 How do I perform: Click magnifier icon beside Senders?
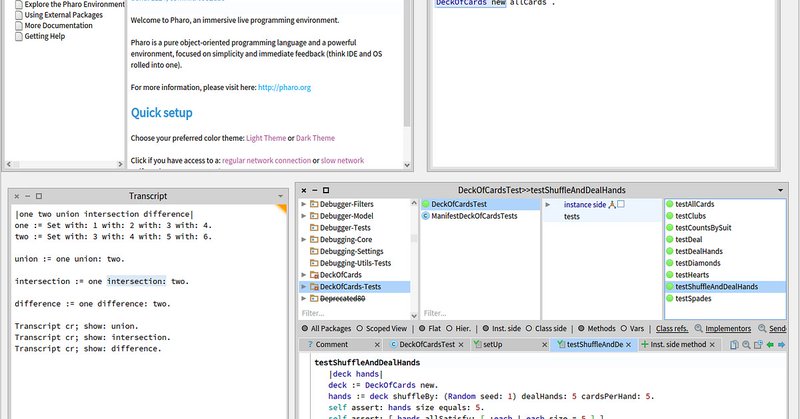point(762,328)
